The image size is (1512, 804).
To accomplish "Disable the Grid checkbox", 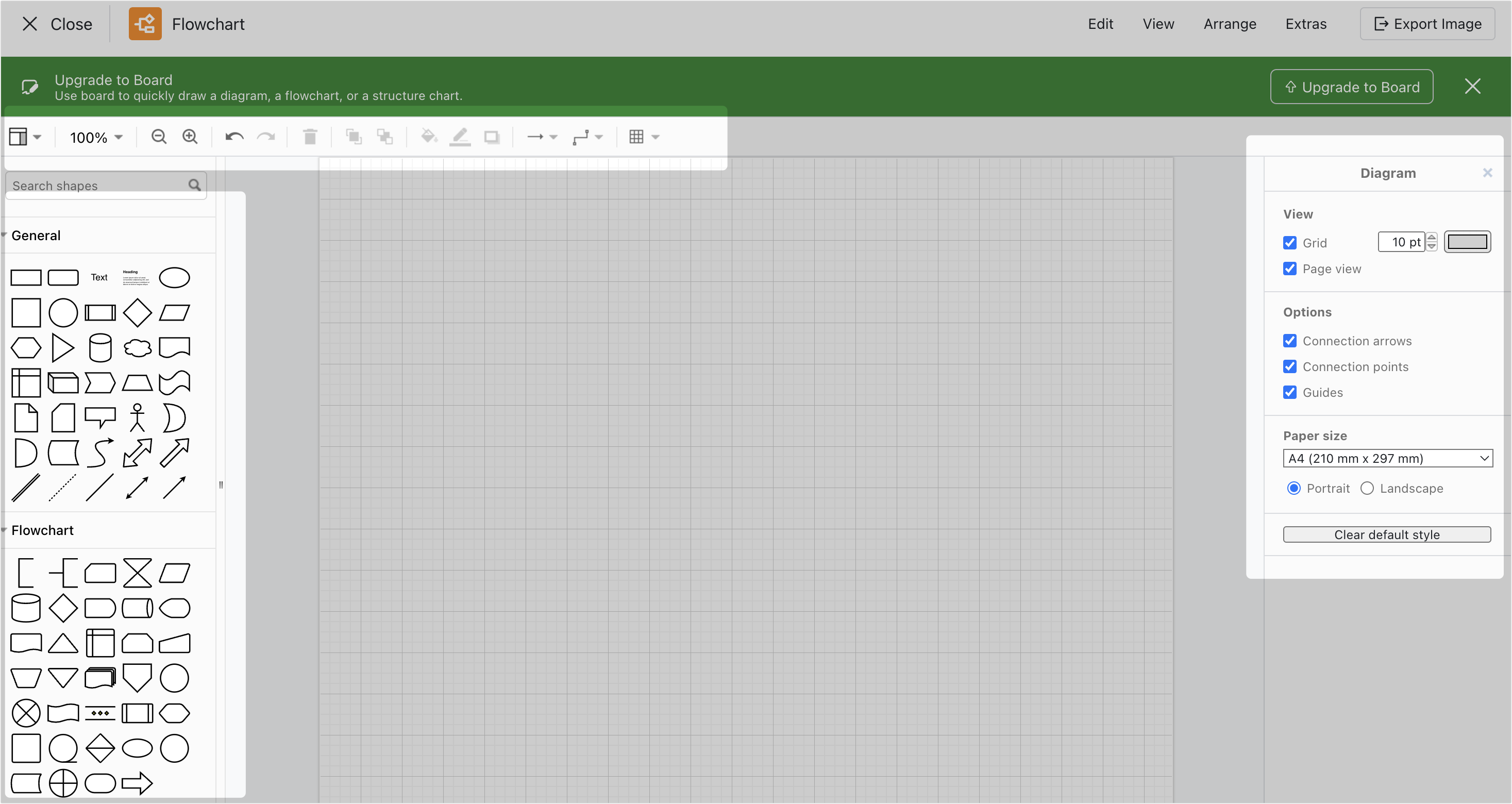I will tap(1289, 242).
